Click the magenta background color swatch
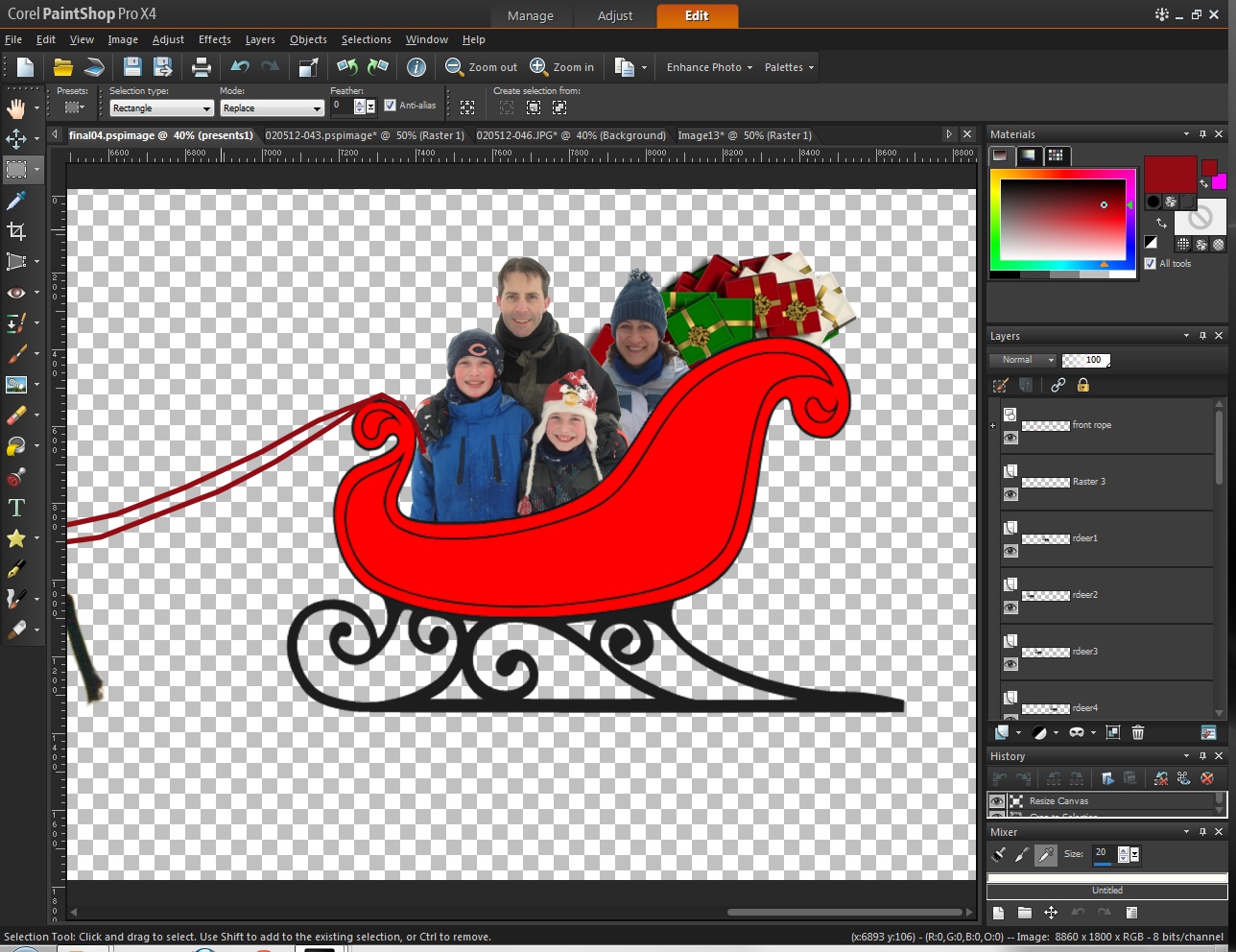1236x952 pixels. 1219,181
